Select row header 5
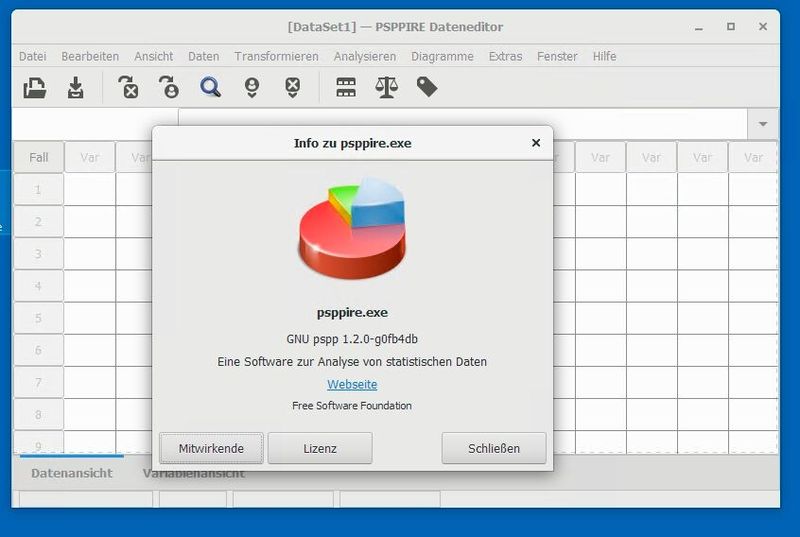 [x=38, y=318]
